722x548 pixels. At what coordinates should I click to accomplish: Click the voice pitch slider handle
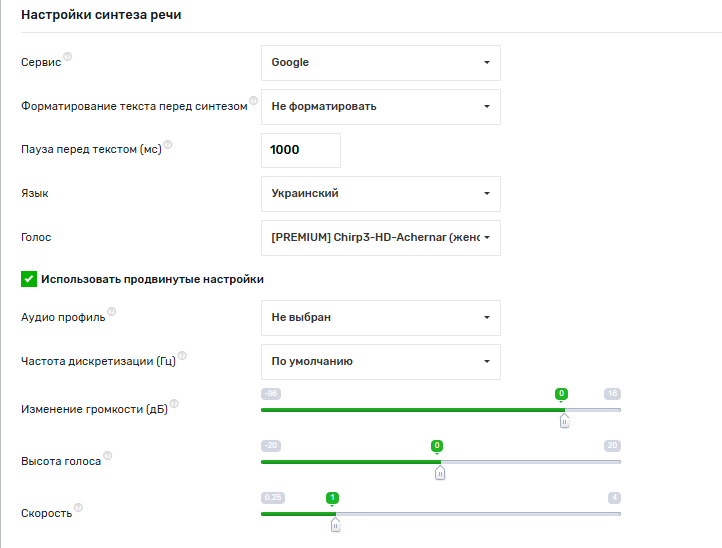pos(439,473)
